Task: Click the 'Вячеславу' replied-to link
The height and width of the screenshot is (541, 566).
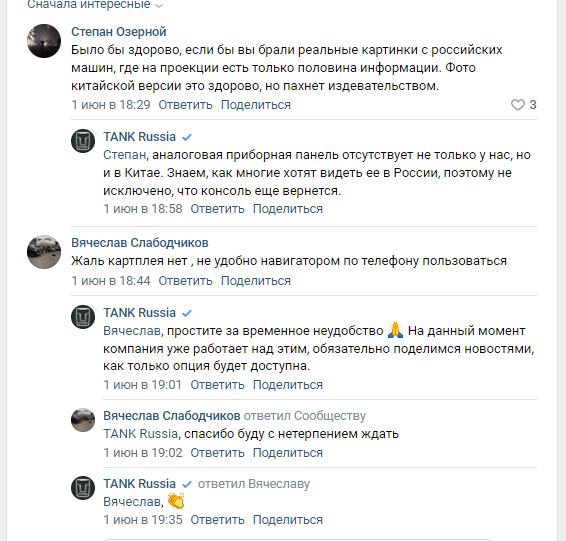Action: coord(279,484)
